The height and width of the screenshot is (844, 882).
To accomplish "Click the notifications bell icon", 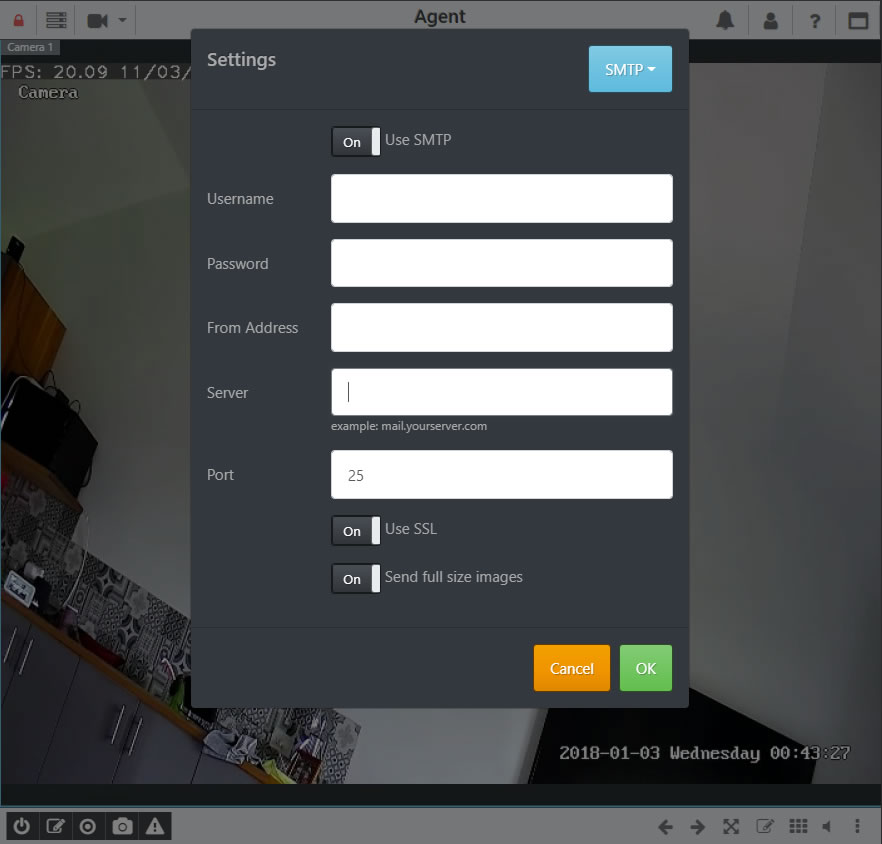I will 725,20.
